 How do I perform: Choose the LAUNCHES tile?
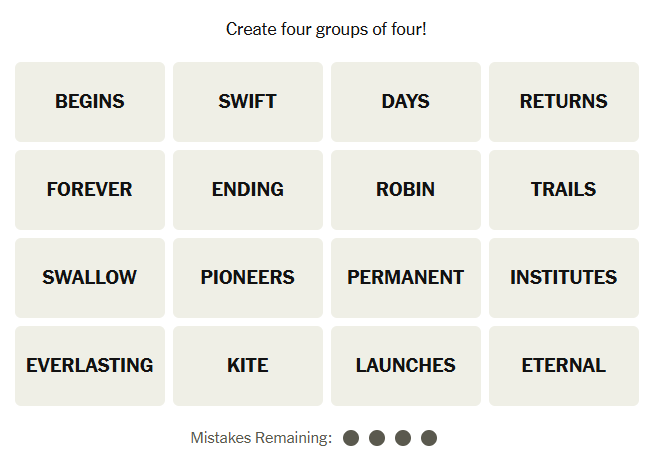(406, 366)
